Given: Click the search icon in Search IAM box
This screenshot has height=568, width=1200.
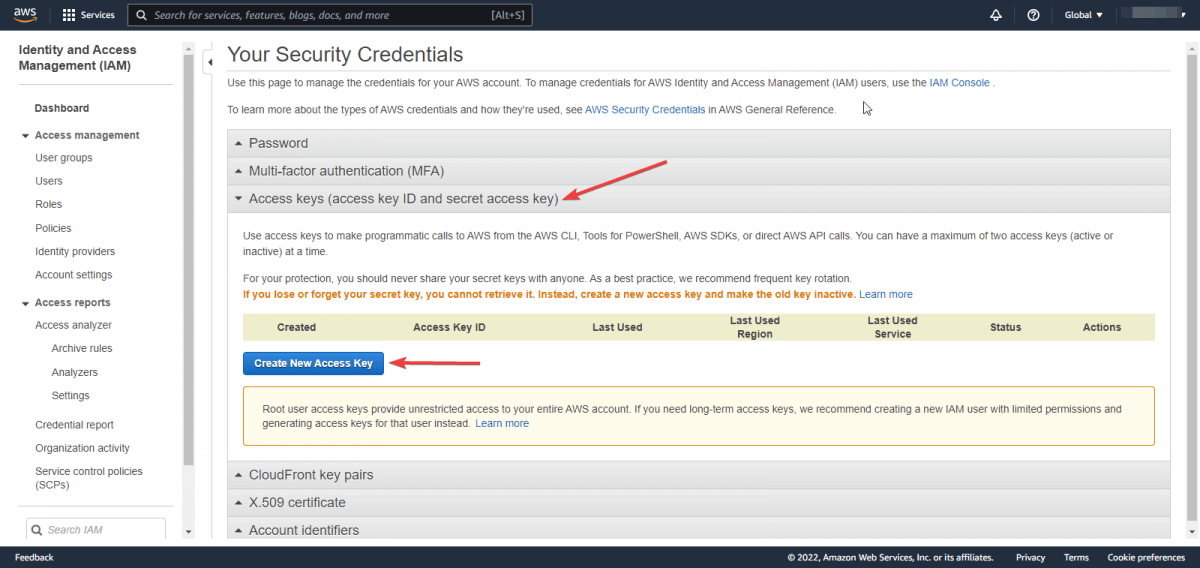Looking at the screenshot, I should point(36,530).
